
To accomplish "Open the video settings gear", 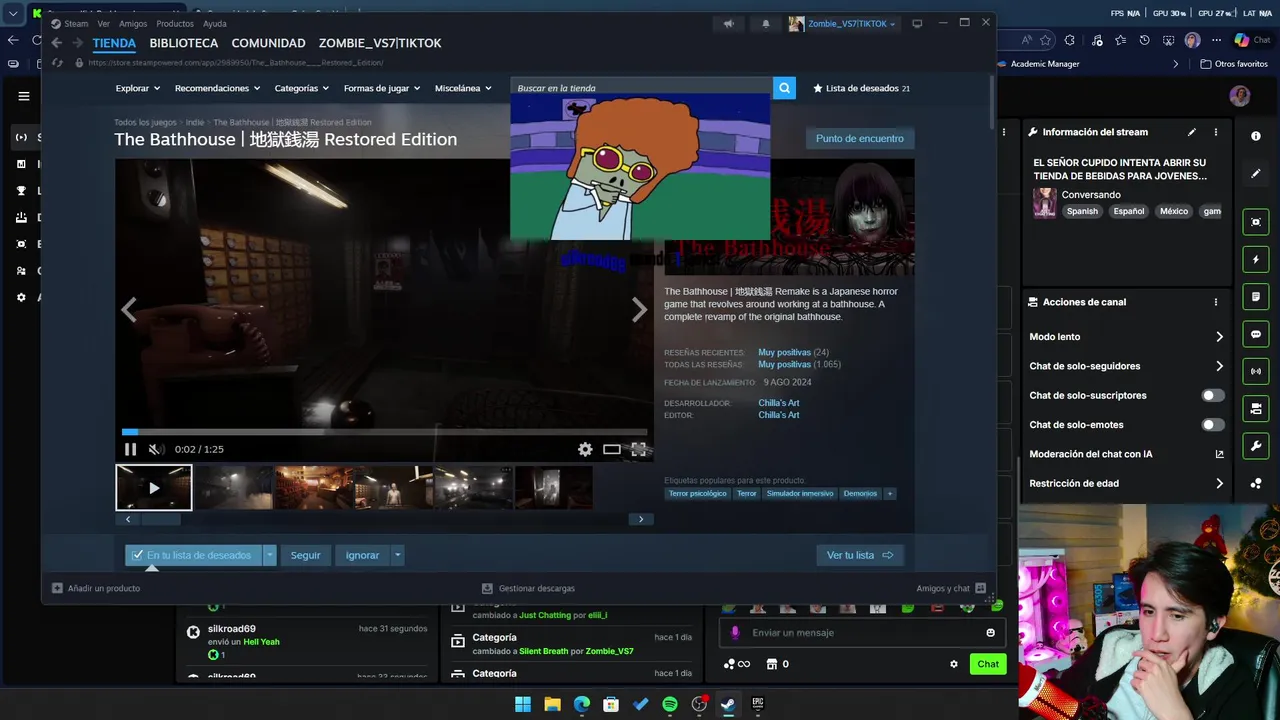I will 585,449.
